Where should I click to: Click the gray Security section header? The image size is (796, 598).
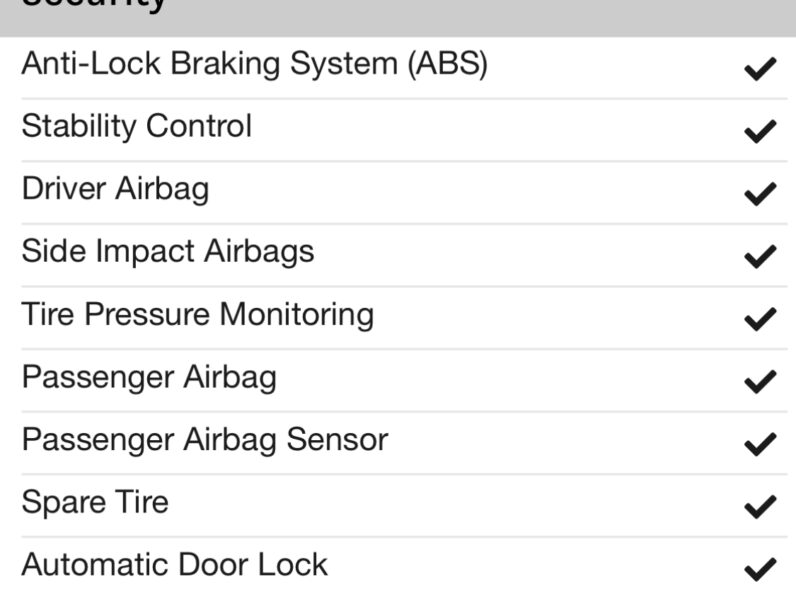click(x=398, y=18)
